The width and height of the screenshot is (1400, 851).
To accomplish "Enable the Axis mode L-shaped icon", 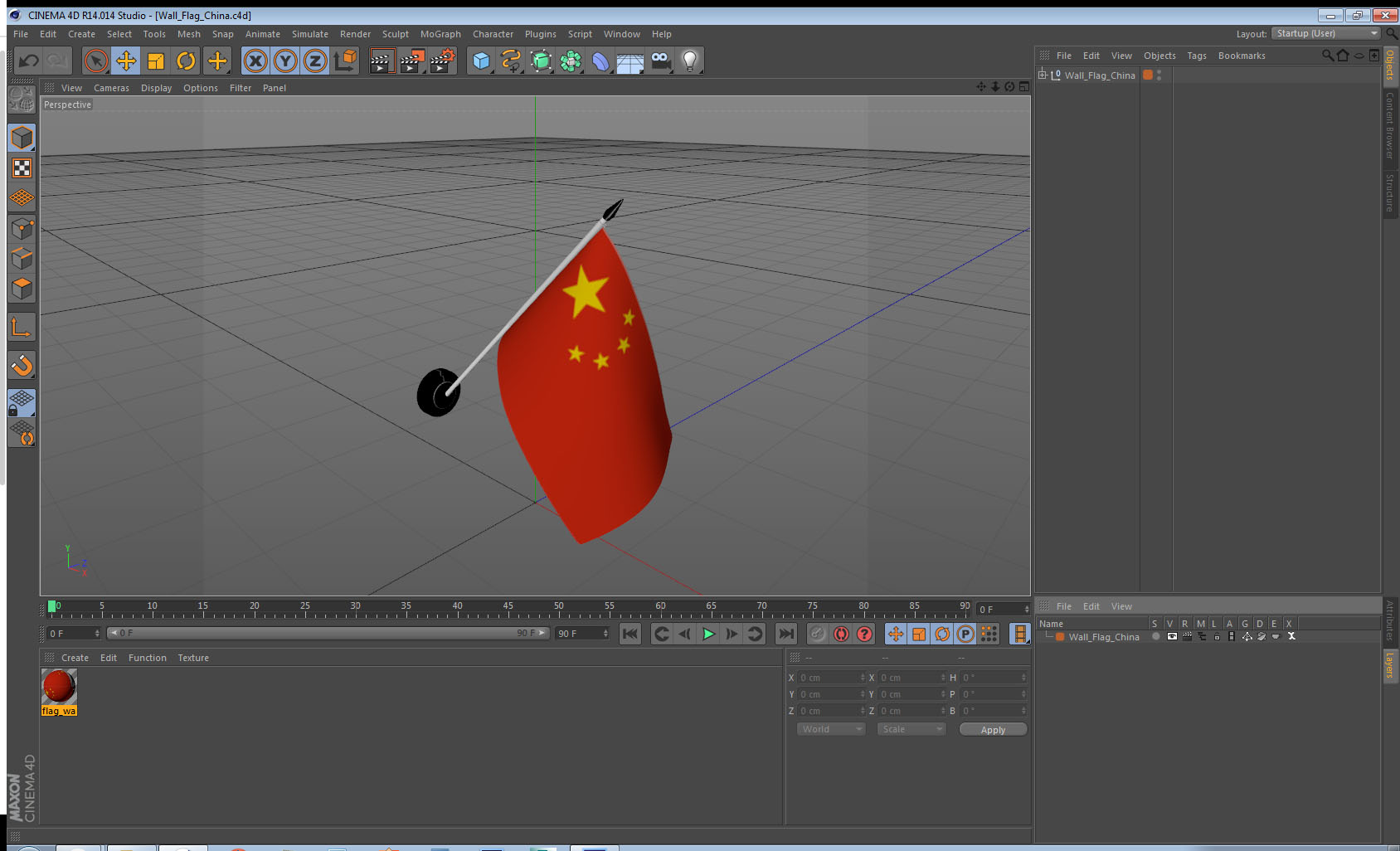I will pos(22,328).
